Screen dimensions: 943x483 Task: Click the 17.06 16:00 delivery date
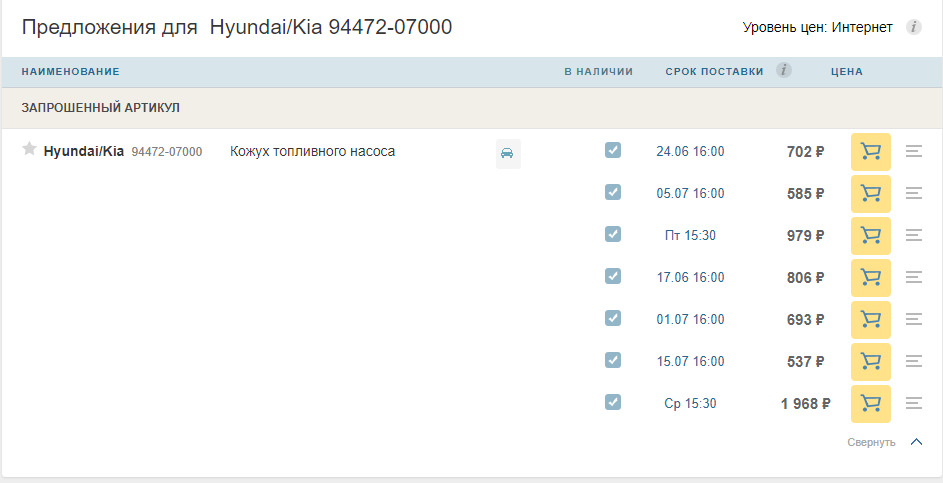690,278
